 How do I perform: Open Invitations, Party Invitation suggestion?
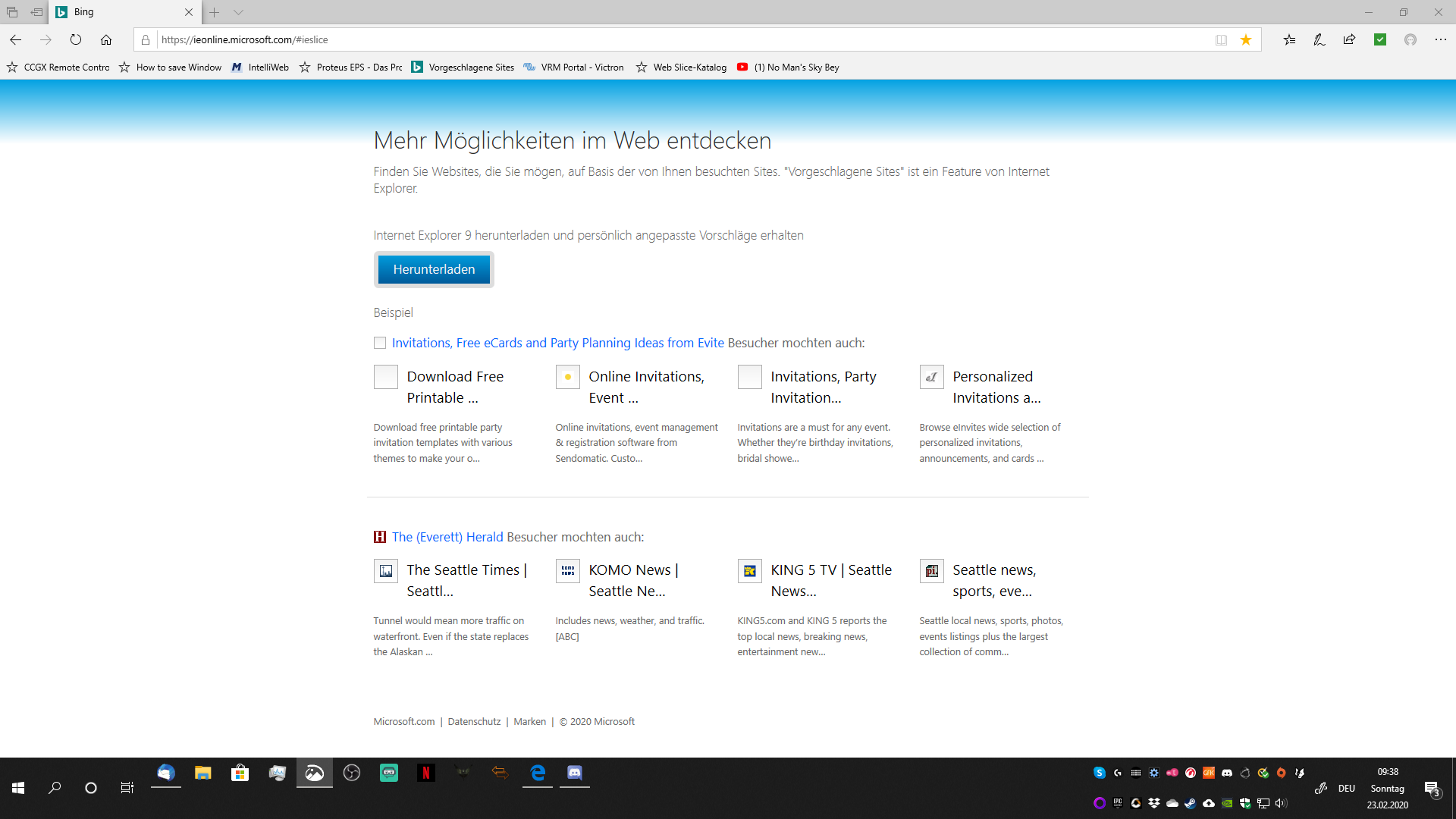coord(824,387)
